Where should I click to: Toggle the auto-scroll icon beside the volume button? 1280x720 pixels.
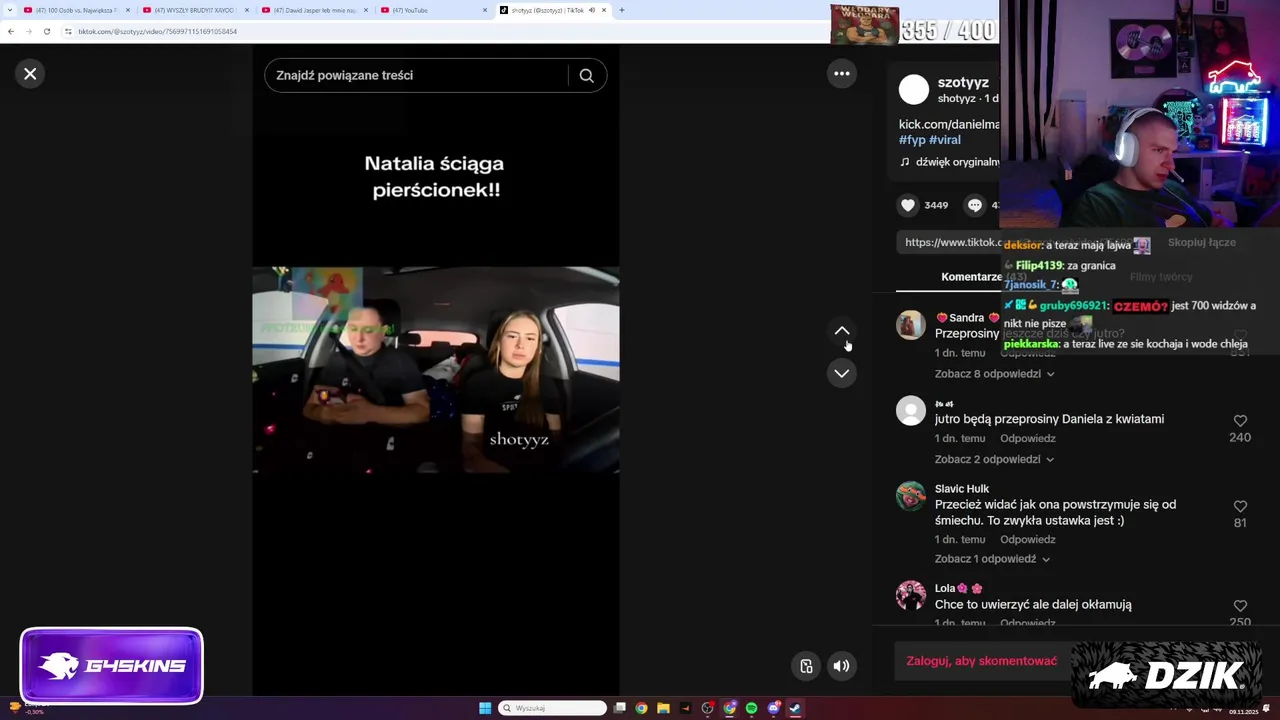[x=806, y=666]
